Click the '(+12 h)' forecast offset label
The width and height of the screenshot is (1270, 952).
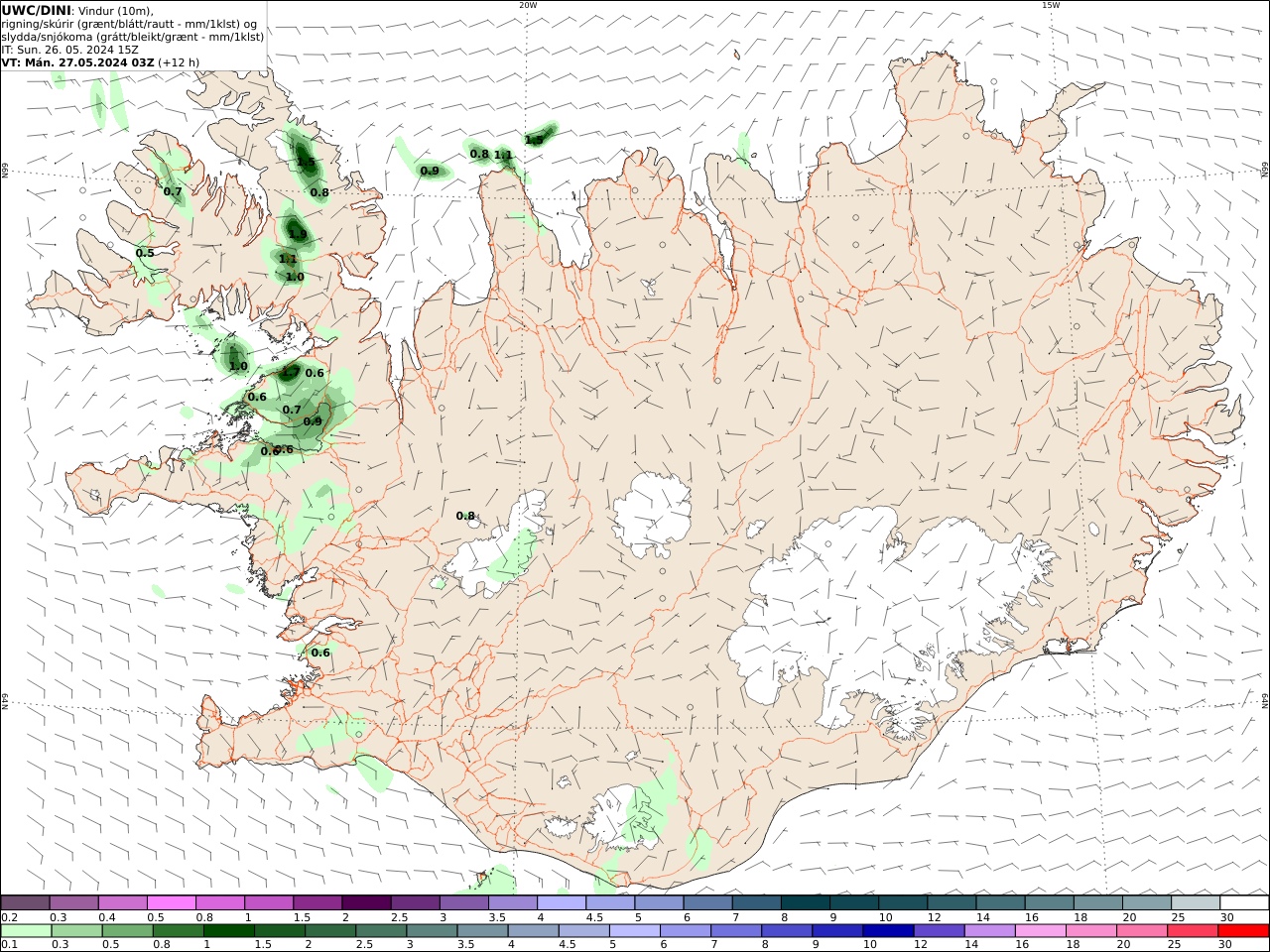click(179, 61)
